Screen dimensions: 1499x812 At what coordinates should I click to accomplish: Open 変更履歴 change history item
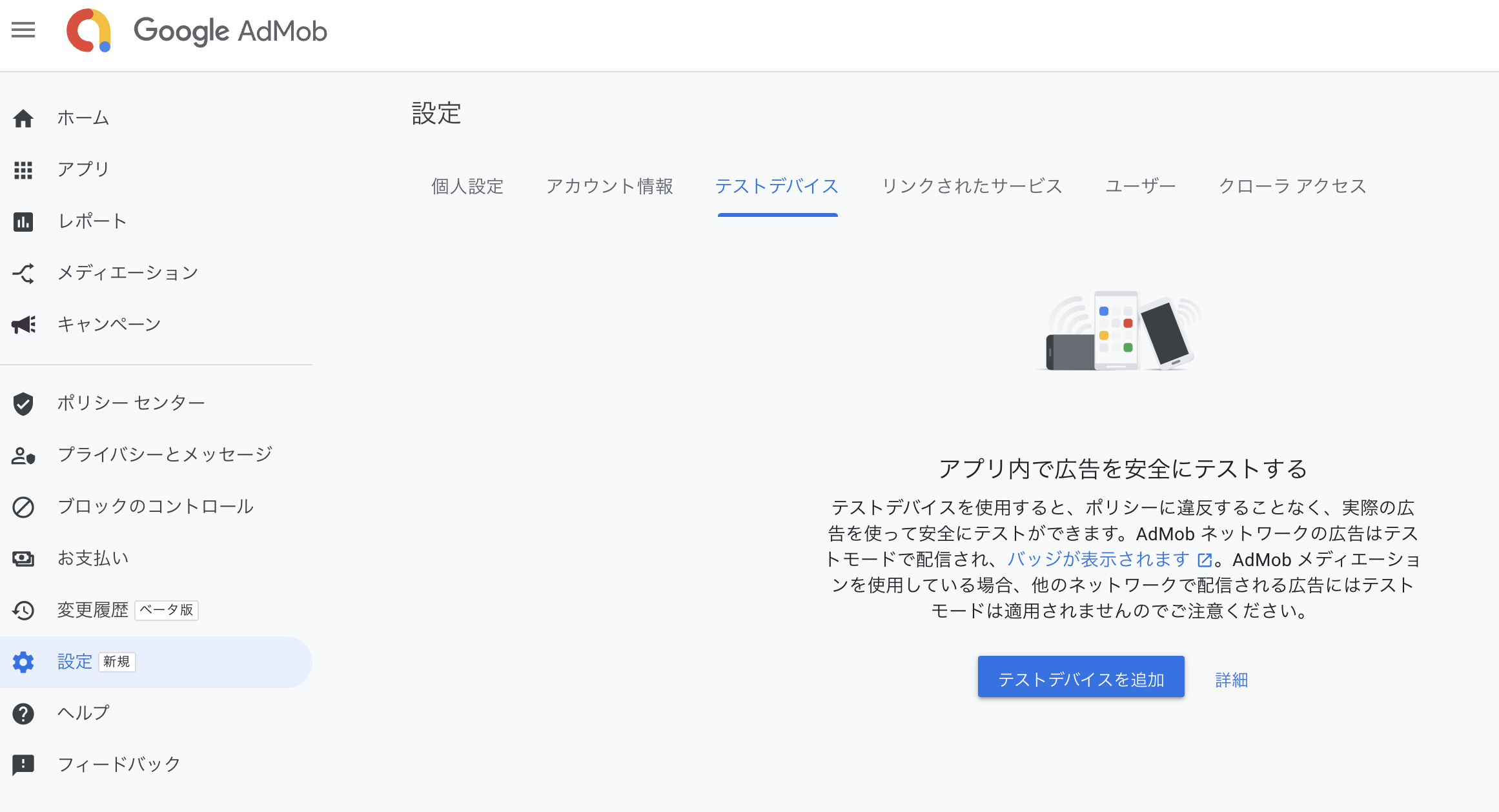pyautogui.click(x=93, y=610)
